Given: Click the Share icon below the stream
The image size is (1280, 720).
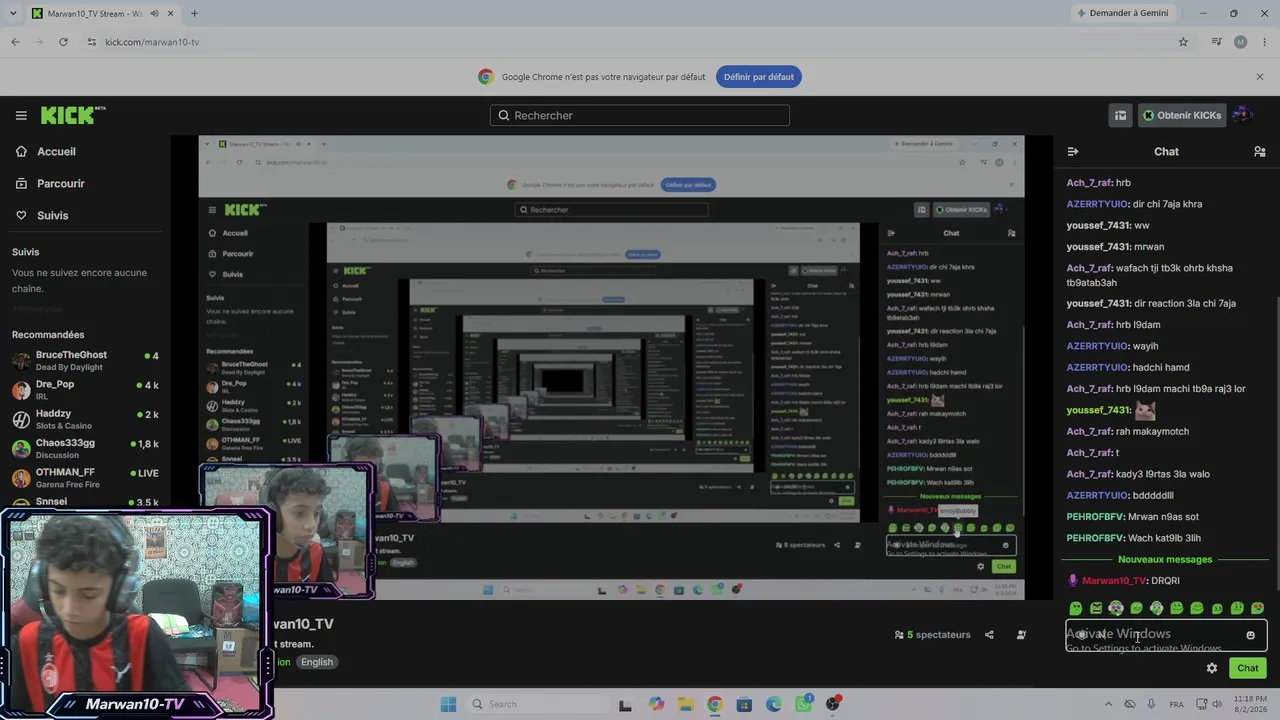Looking at the screenshot, I should click(989, 635).
